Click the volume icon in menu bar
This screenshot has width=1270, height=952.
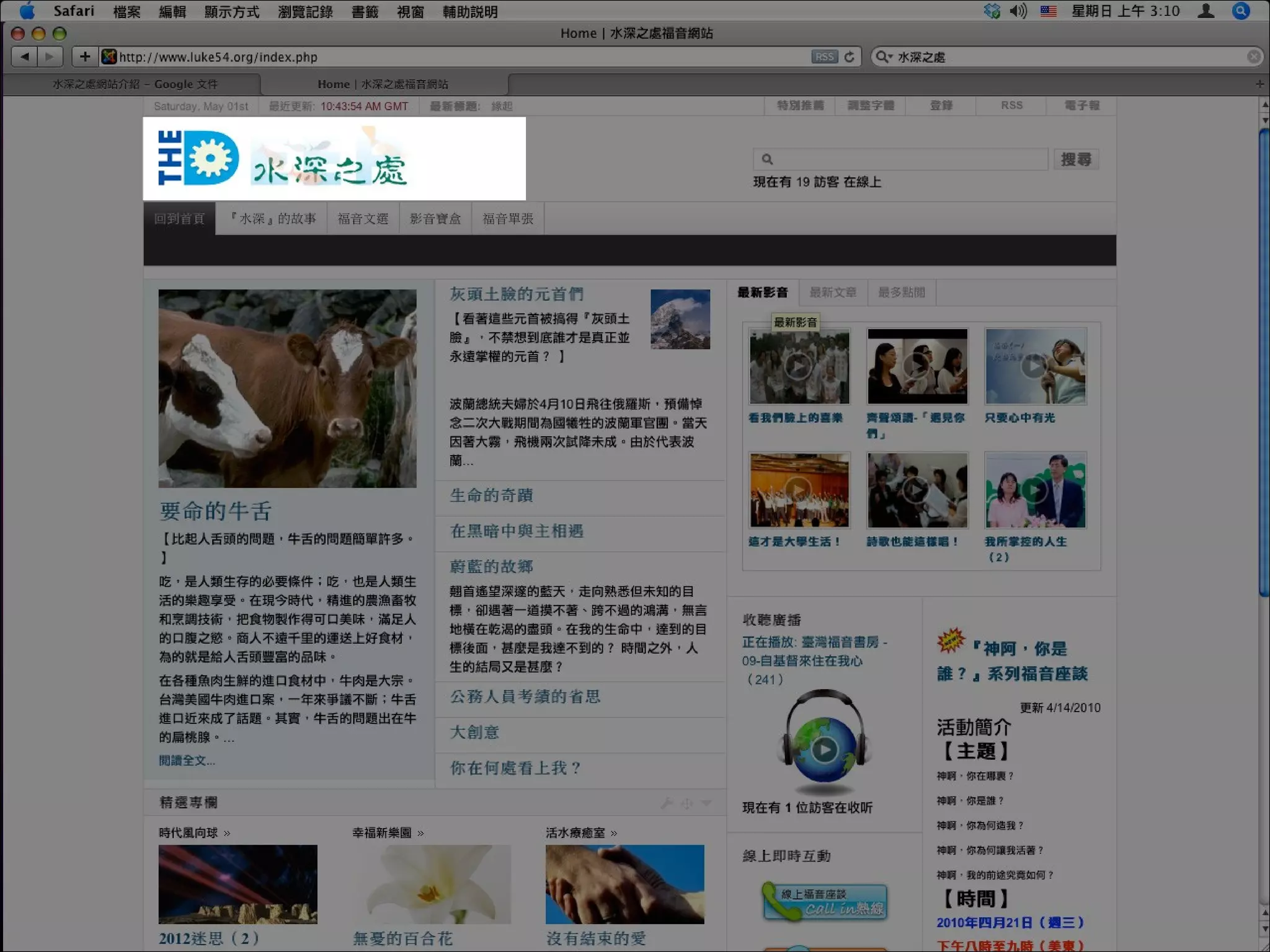[x=1018, y=11]
